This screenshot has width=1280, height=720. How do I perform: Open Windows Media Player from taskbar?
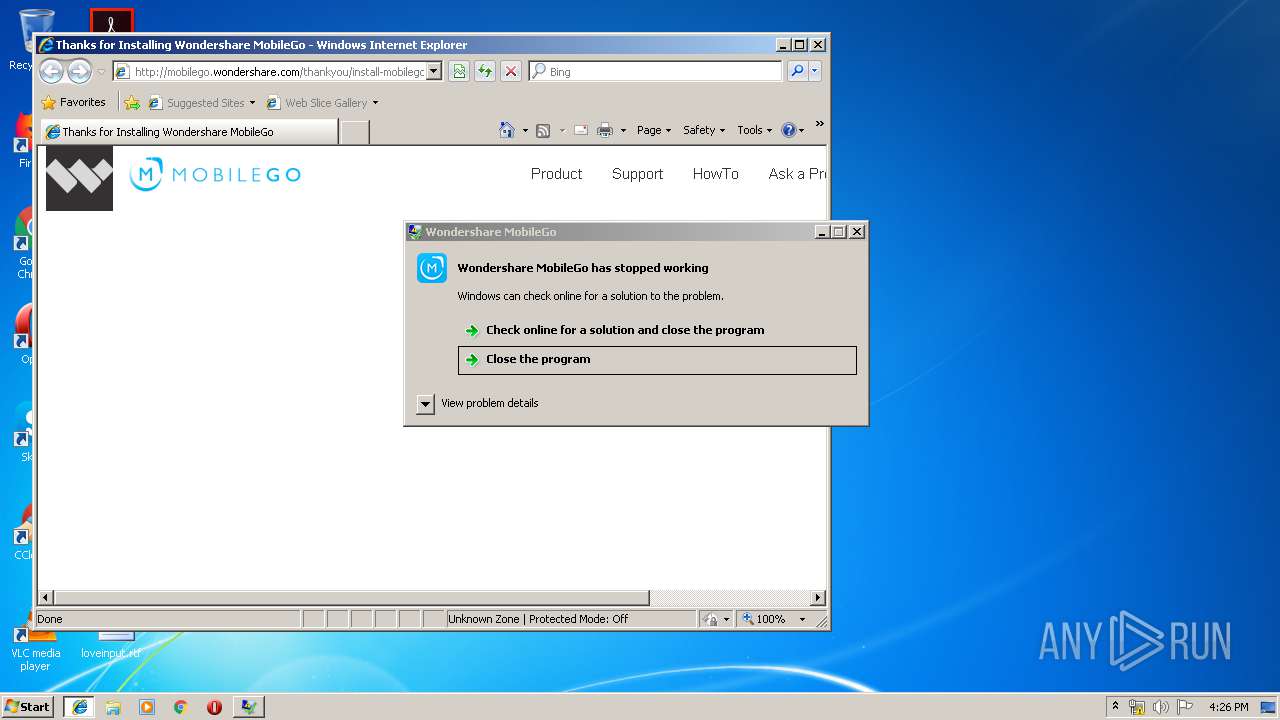coord(147,707)
